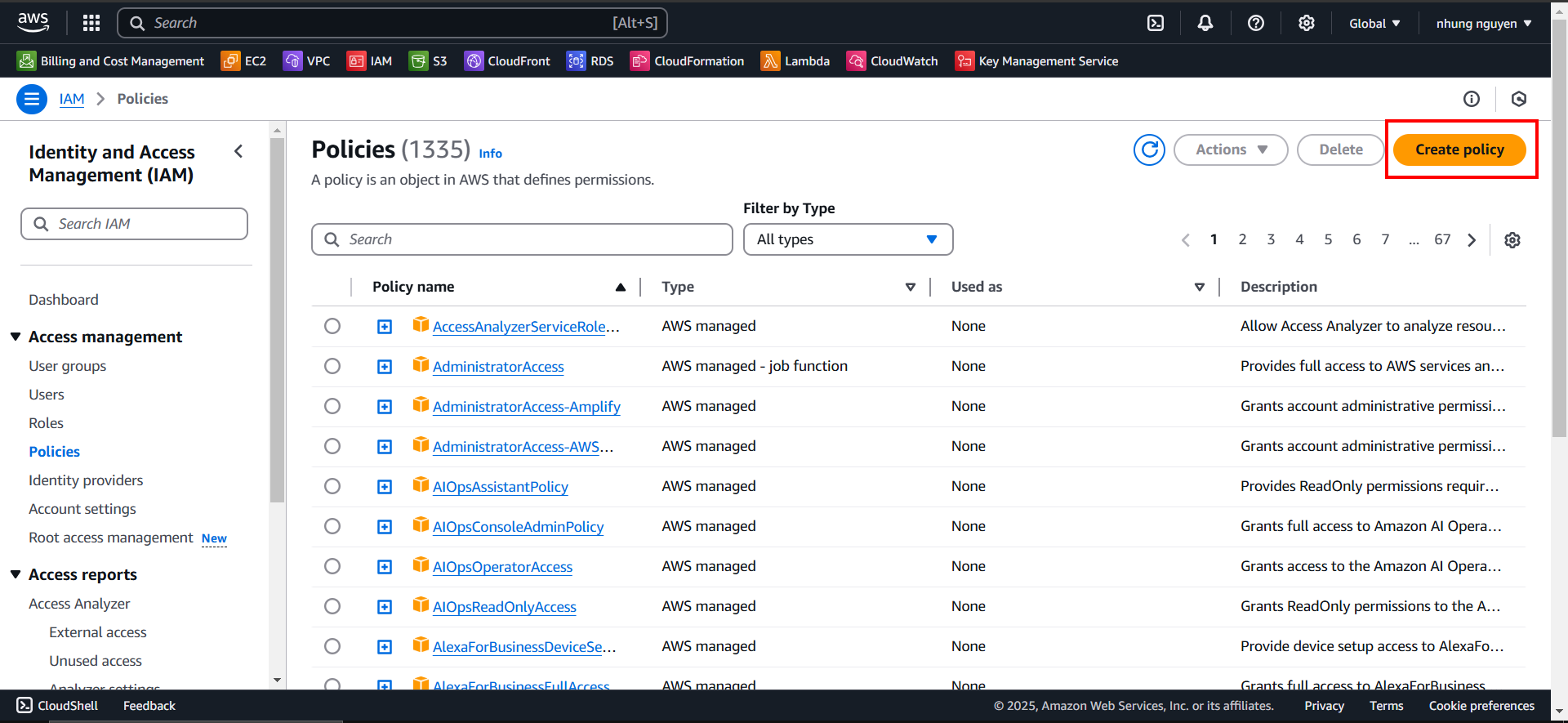The width and height of the screenshot is (1568, 723).
Task: Open the Filter by Type dropdown
Action: pyautogui.click(x=848, y=239)
